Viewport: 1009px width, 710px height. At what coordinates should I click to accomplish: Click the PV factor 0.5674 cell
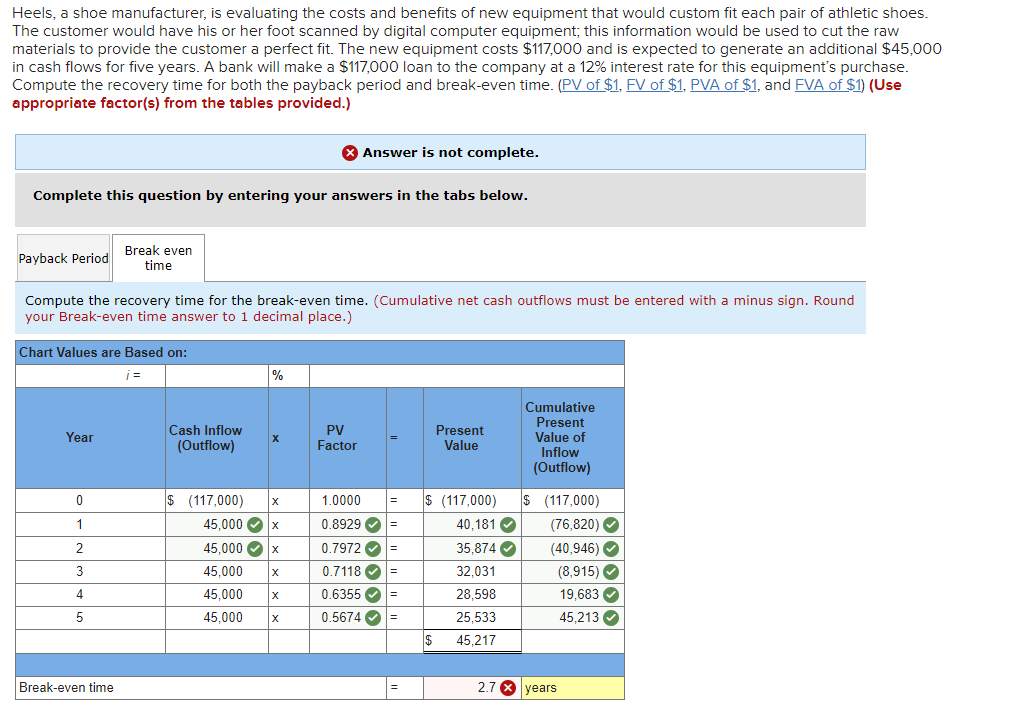click(x=347, y=618)
